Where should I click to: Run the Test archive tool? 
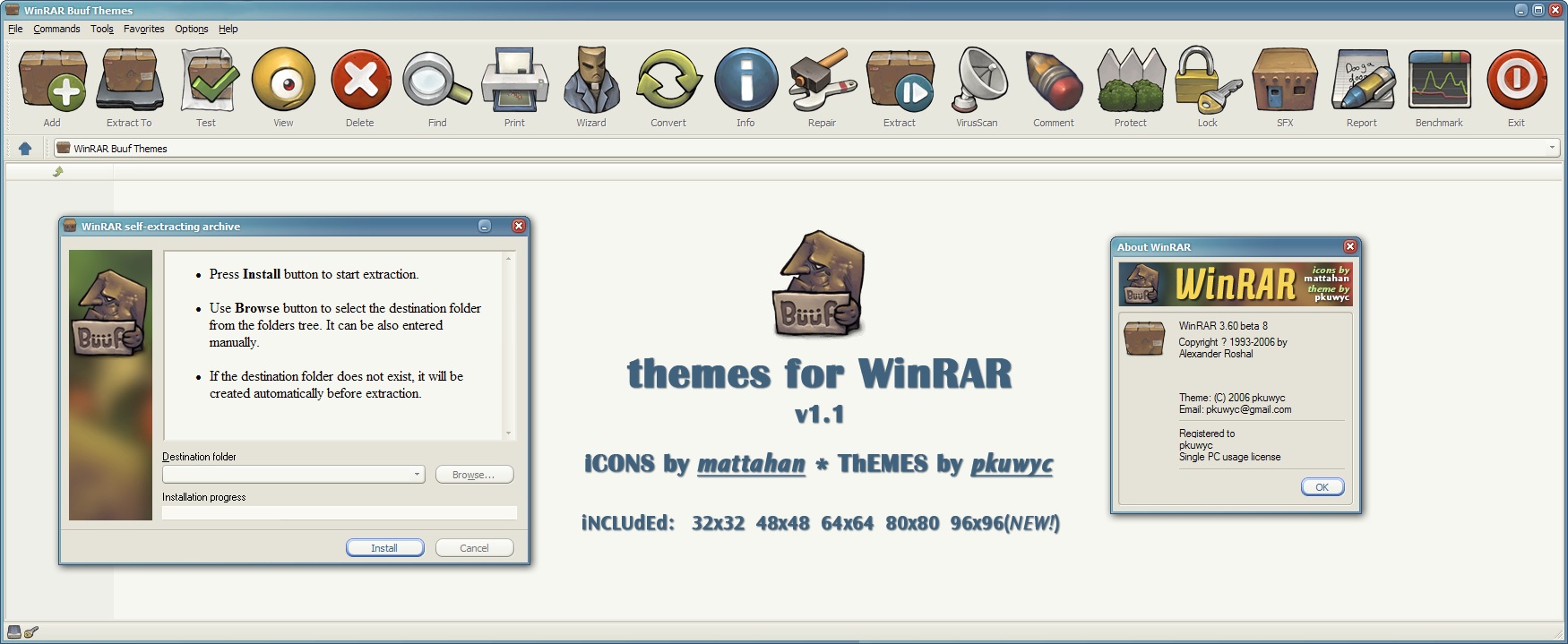point(207,82)
